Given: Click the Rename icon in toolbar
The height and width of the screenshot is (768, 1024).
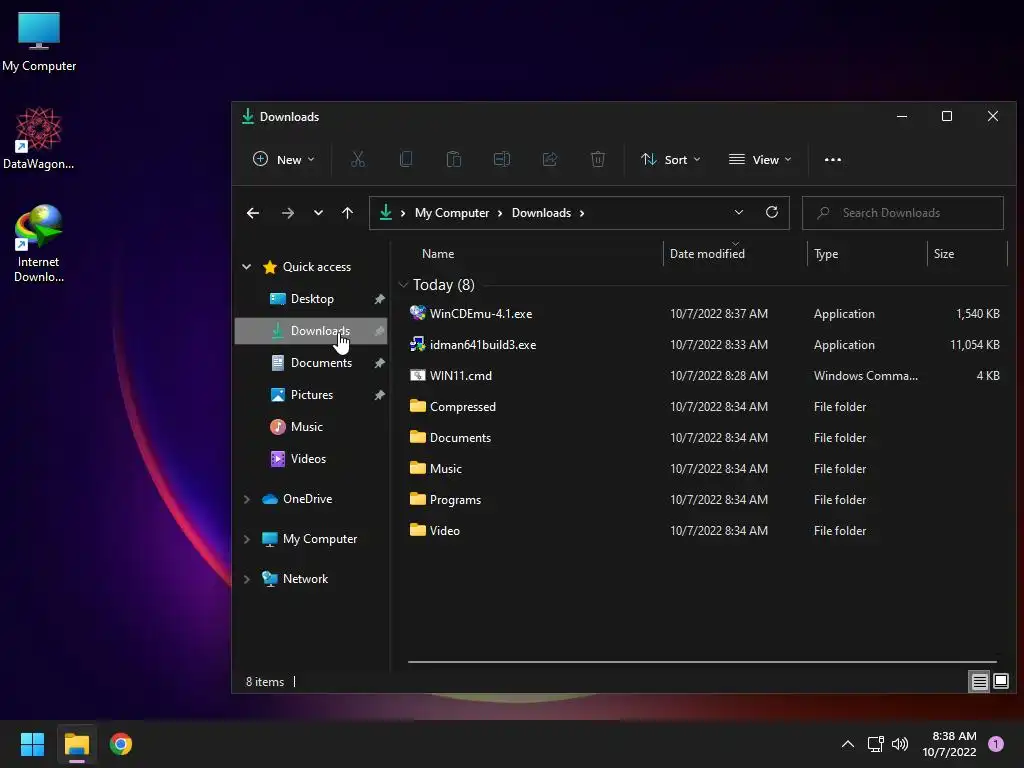Looking at the screenshot, I should coord(502,159).
